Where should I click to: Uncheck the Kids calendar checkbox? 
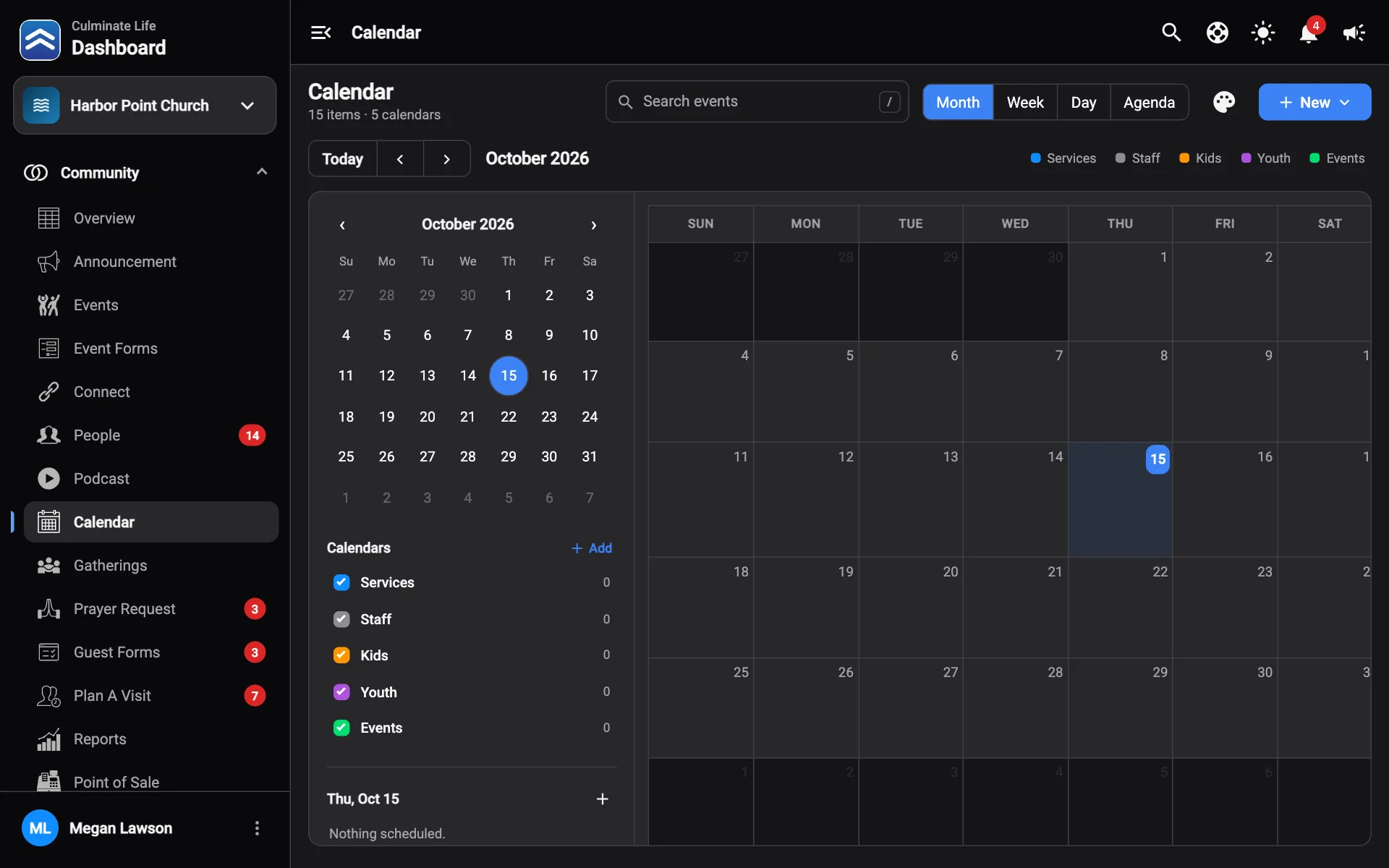[341, 655]
